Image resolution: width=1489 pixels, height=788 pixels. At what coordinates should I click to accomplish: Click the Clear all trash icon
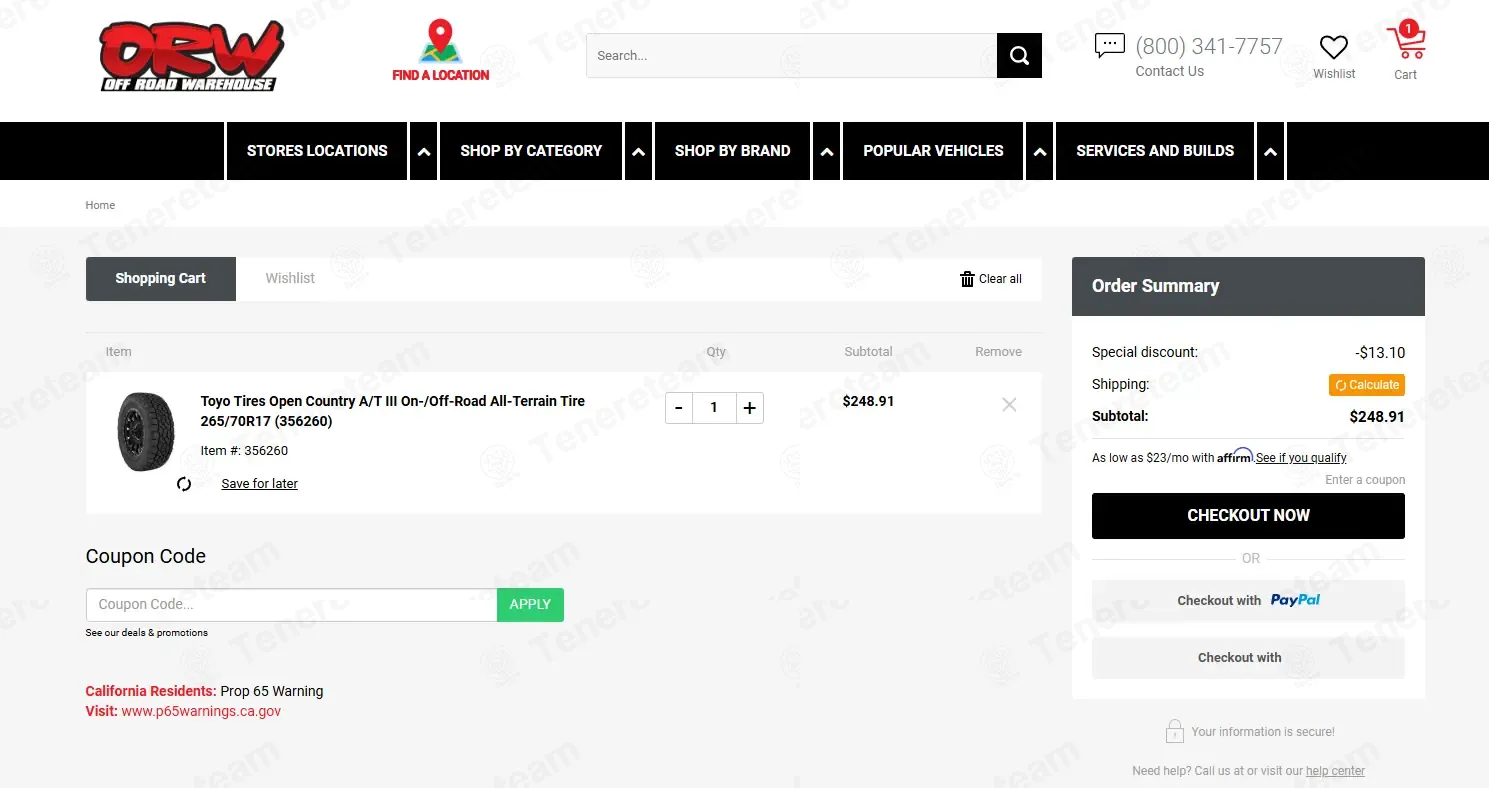tap(967, 279)
